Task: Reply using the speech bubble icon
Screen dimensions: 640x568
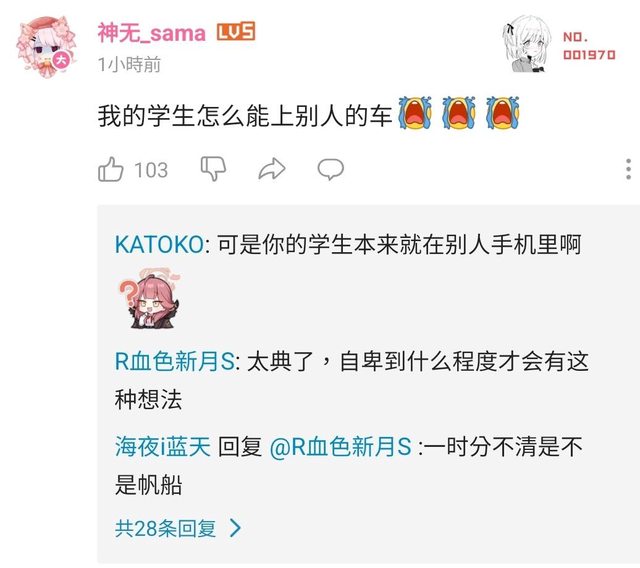Action: click(x=331, y=169)
